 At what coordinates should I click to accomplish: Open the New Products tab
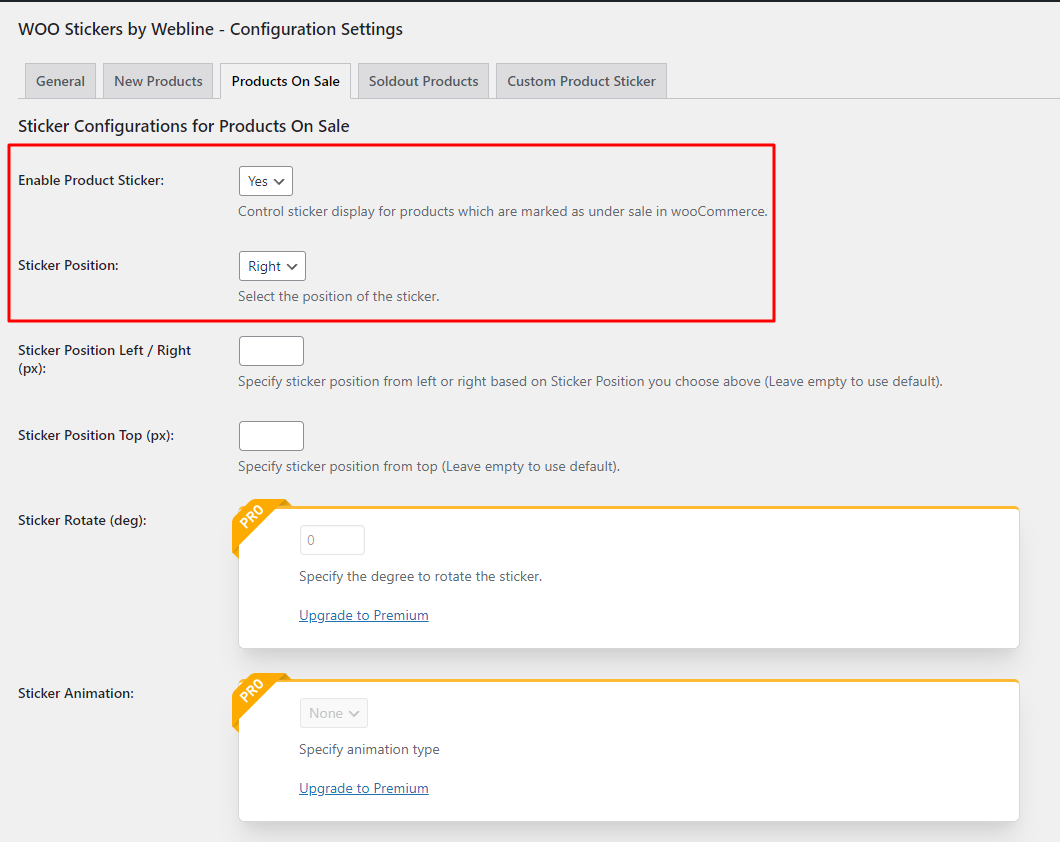click(158, 81)
